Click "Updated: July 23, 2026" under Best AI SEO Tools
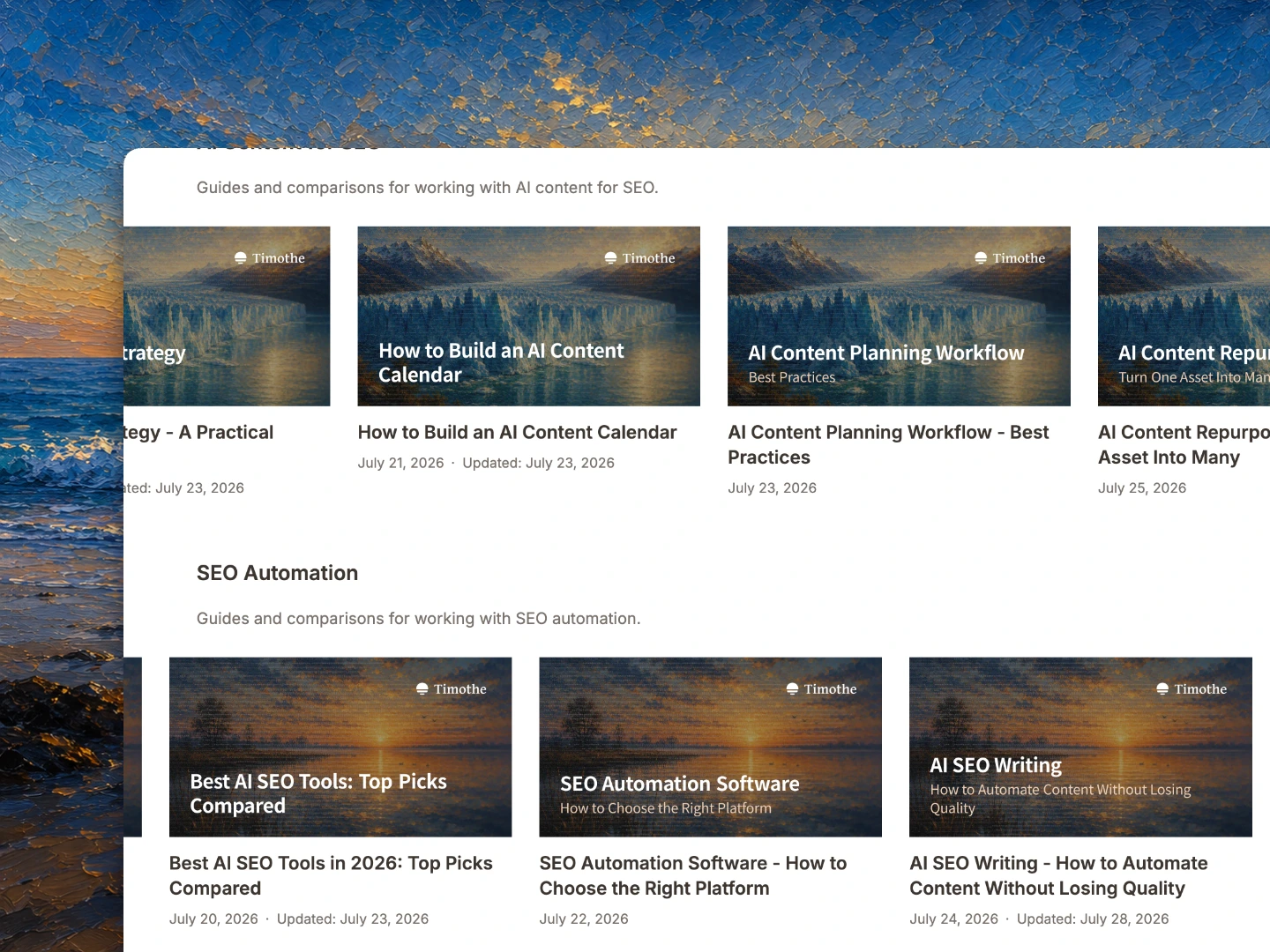This screenshot has width=1270, height=952. 353,919
